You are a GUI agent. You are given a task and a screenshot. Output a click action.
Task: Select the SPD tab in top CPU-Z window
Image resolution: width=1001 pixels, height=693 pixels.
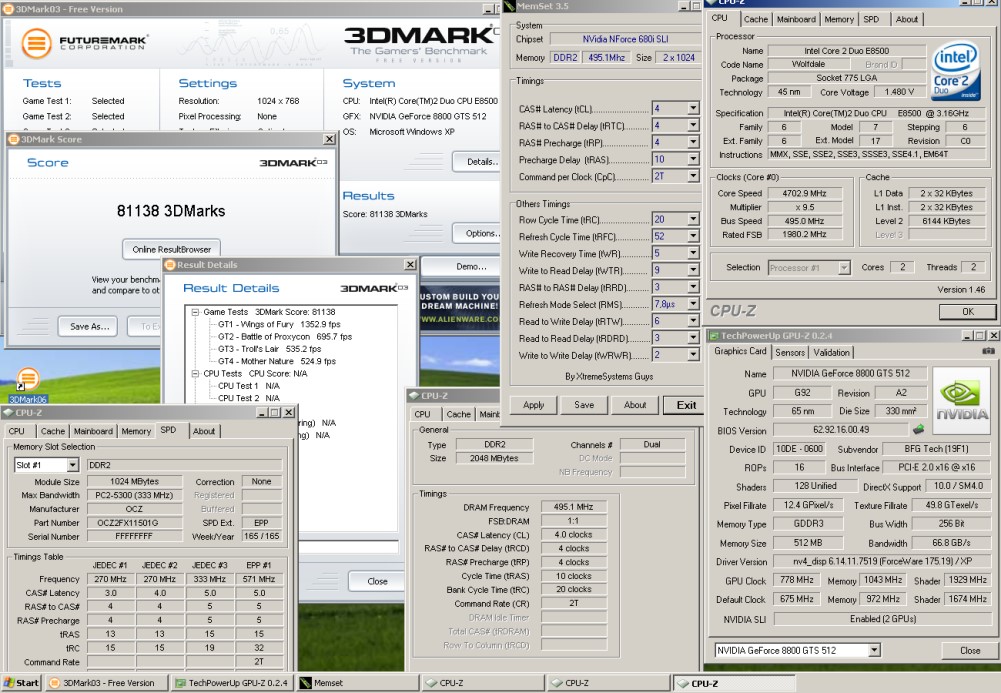(871, 19)
